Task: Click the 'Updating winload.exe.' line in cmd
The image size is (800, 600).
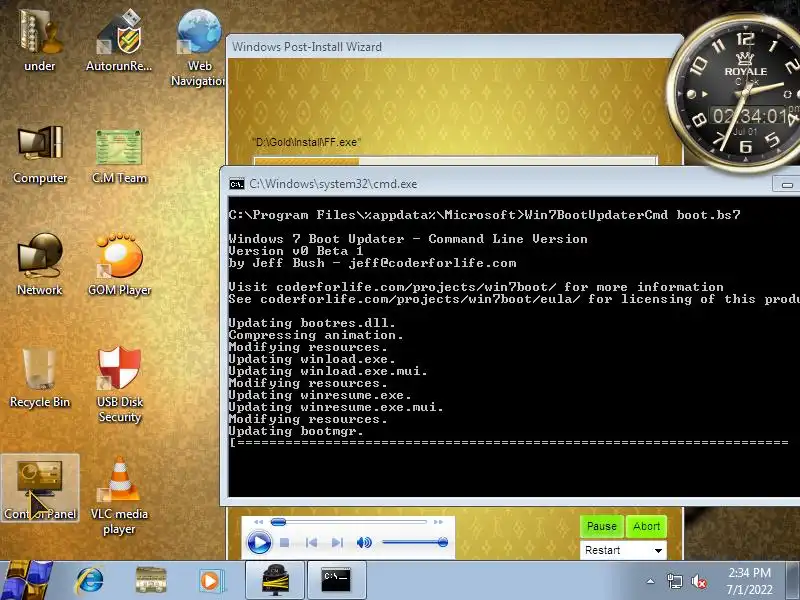Action: (x=312, y=359)
